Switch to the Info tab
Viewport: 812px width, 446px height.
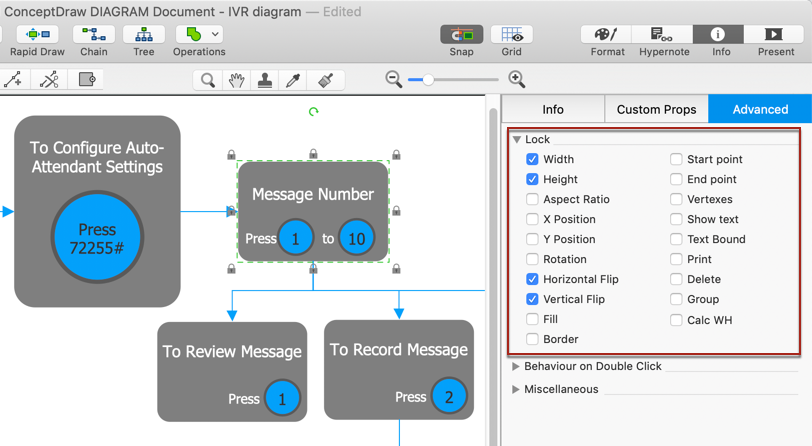(x=553, y=109)
